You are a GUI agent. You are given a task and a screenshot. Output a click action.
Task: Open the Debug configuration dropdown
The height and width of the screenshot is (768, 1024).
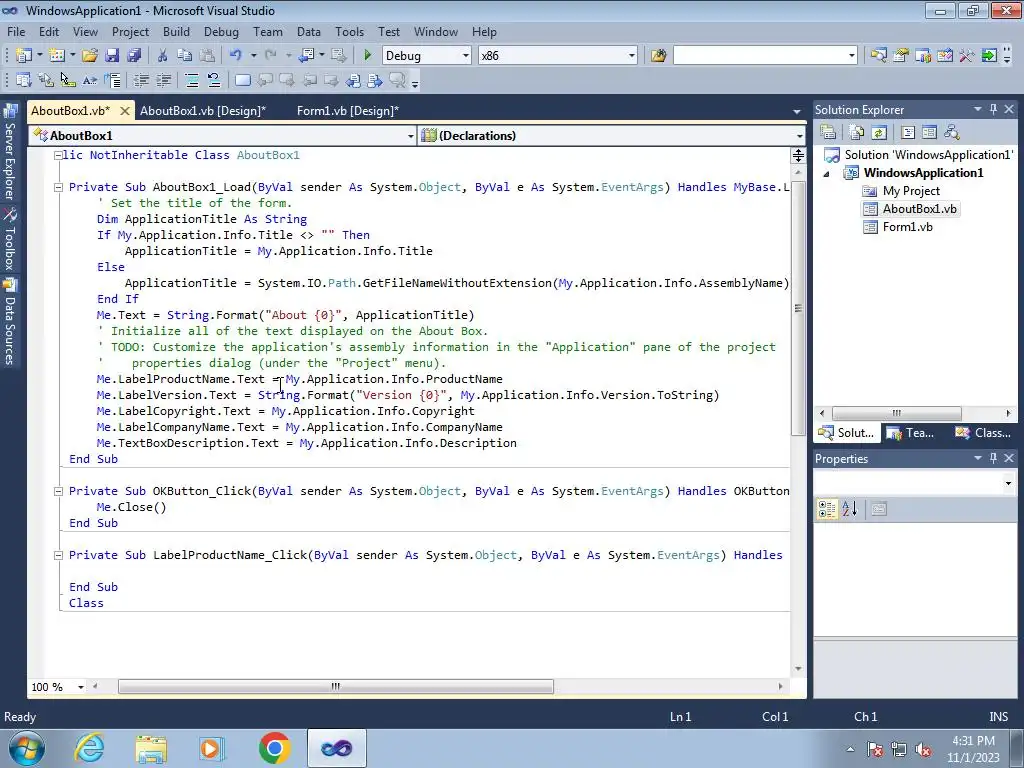pyautogui.click(x=466, y=56)
